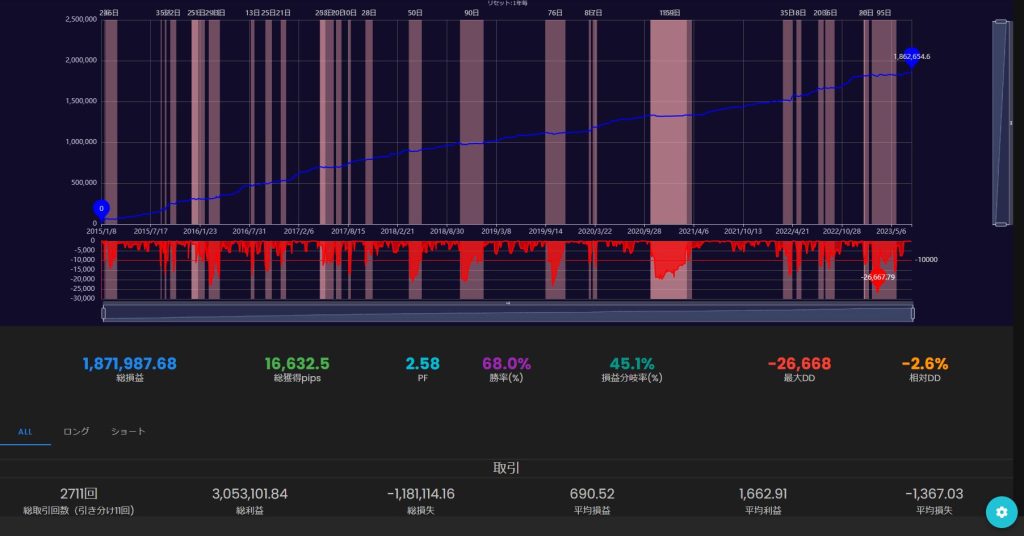Switch to the ロング tab
The width and height of the screenshot is (1024, 536).
(76, 432)
